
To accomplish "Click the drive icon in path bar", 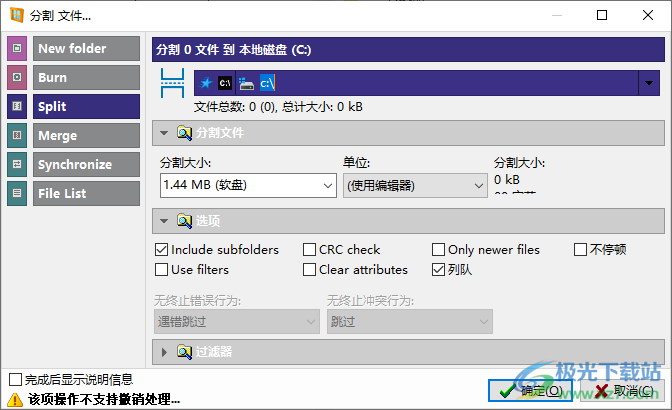I will (246, 83).
